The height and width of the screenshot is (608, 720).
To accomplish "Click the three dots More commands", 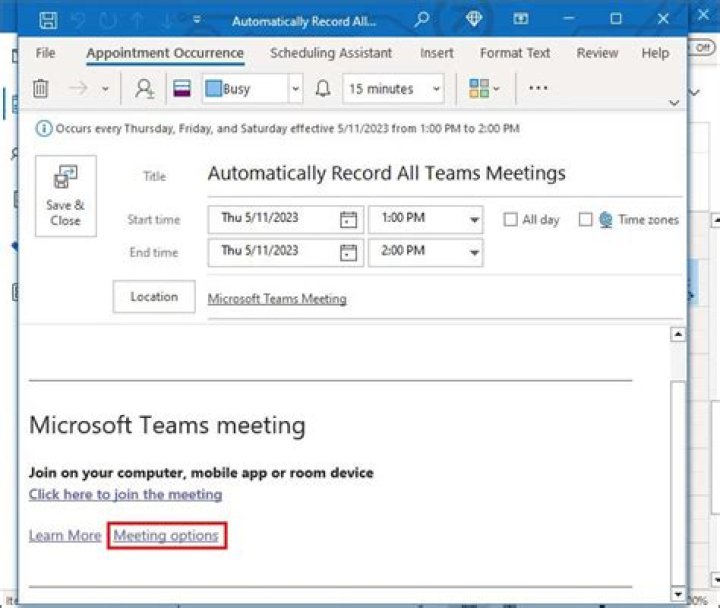I will coord(538,88).
